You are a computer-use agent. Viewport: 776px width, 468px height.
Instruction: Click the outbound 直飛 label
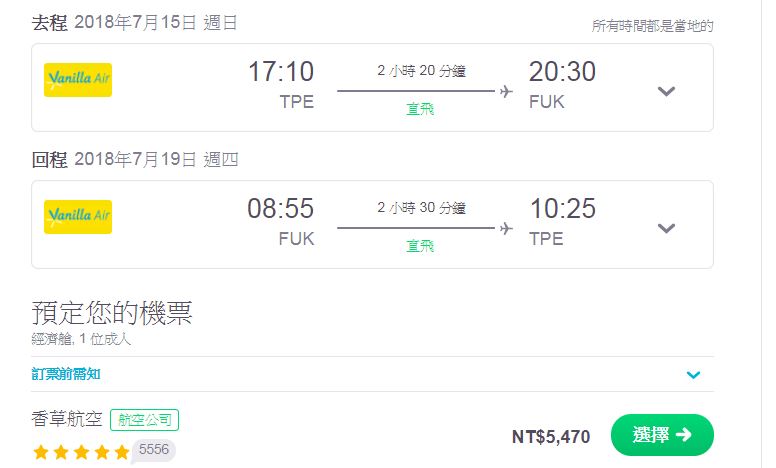tap(420, 109)
